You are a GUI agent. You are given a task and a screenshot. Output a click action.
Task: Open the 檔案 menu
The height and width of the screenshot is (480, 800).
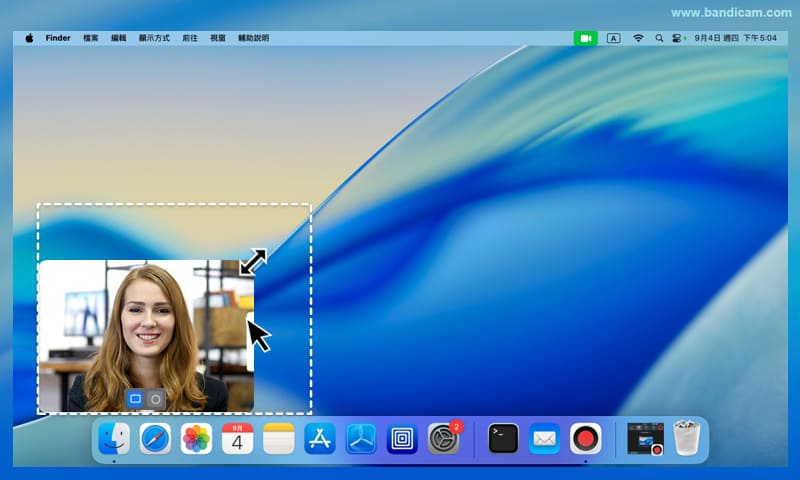tap(91, 38)
